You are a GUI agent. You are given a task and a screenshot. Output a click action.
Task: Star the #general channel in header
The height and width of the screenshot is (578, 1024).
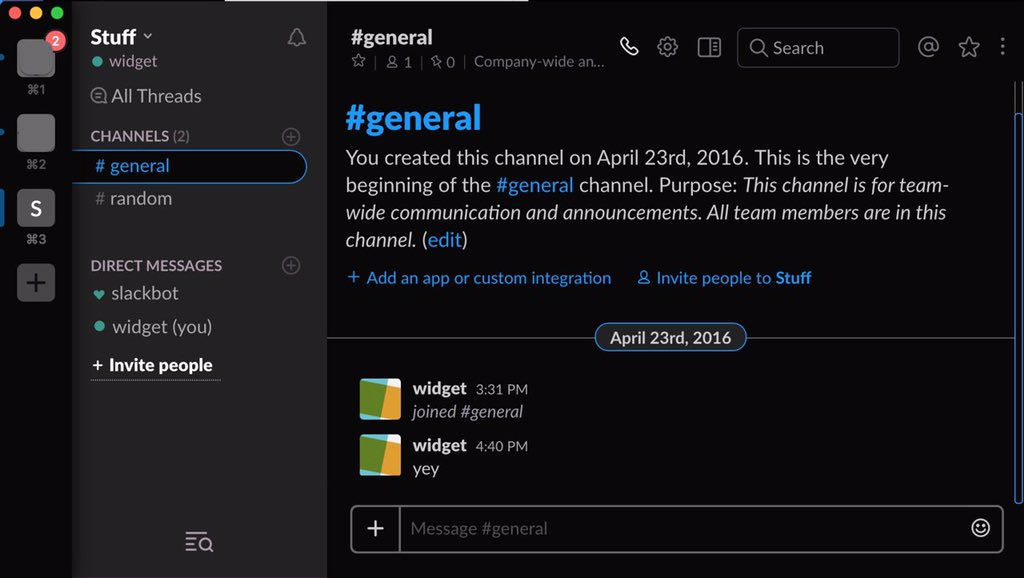359,62
